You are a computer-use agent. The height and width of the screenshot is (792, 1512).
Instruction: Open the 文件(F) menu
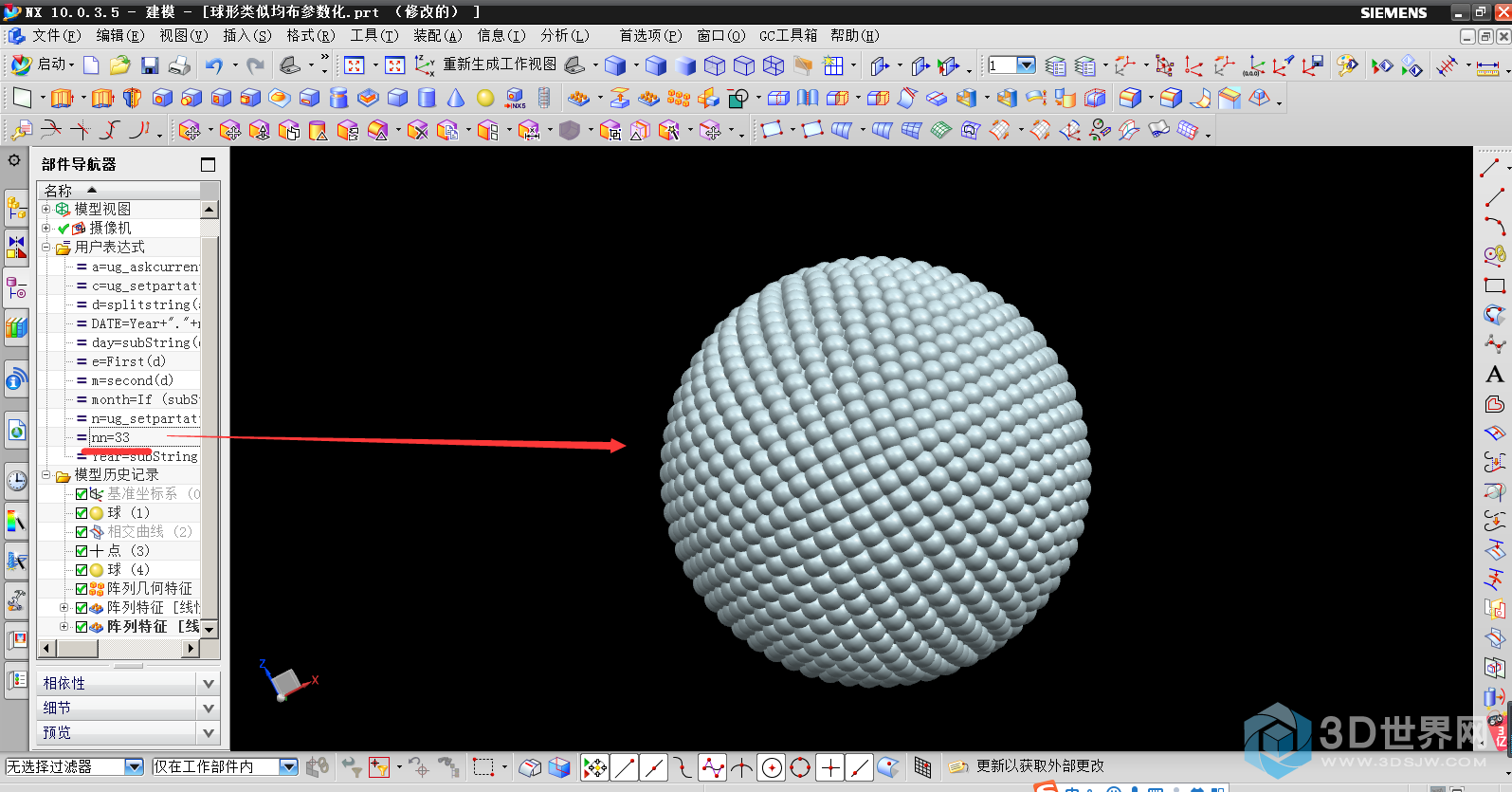tap(56, 35)
